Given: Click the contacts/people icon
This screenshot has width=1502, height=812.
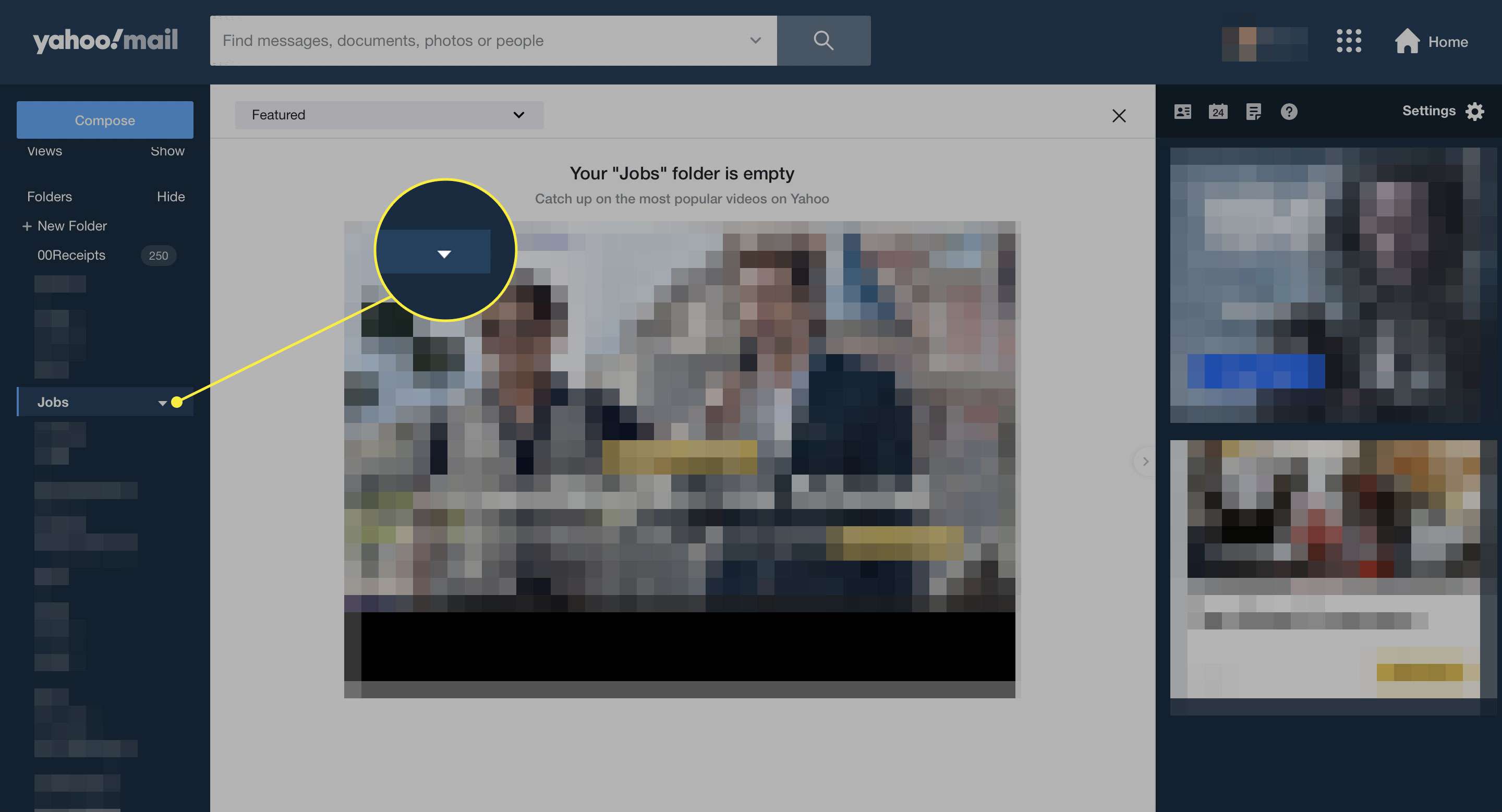Looking at the screenshot, I should tap(1183, 111).
